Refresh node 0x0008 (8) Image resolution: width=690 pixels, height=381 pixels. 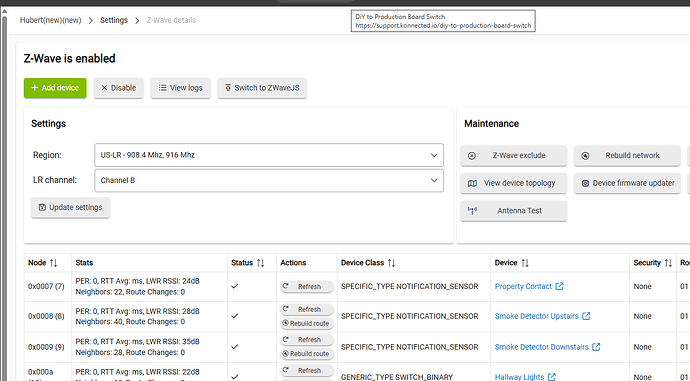coord(307,309)
